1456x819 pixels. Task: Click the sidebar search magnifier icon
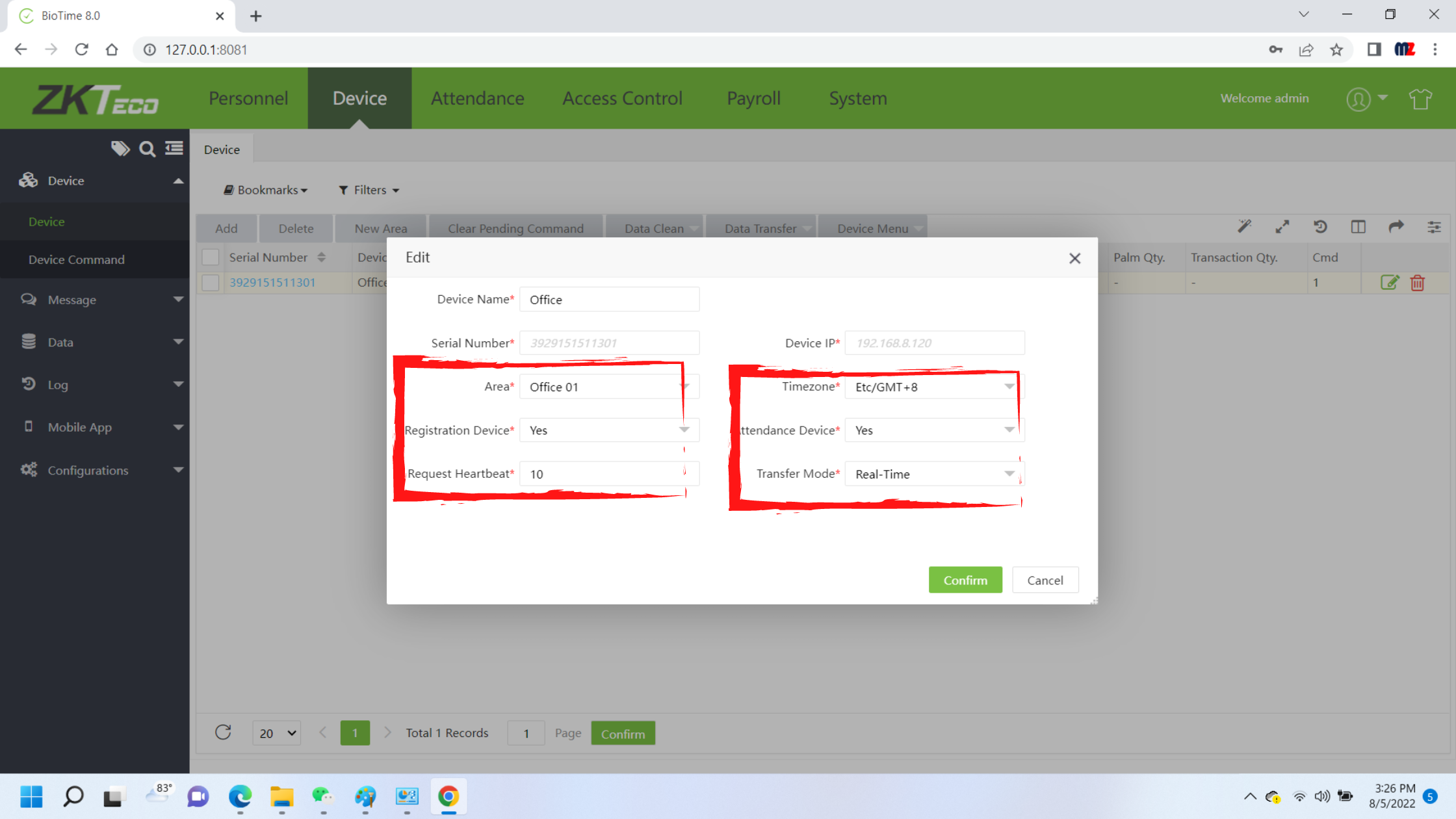[148, 149]
